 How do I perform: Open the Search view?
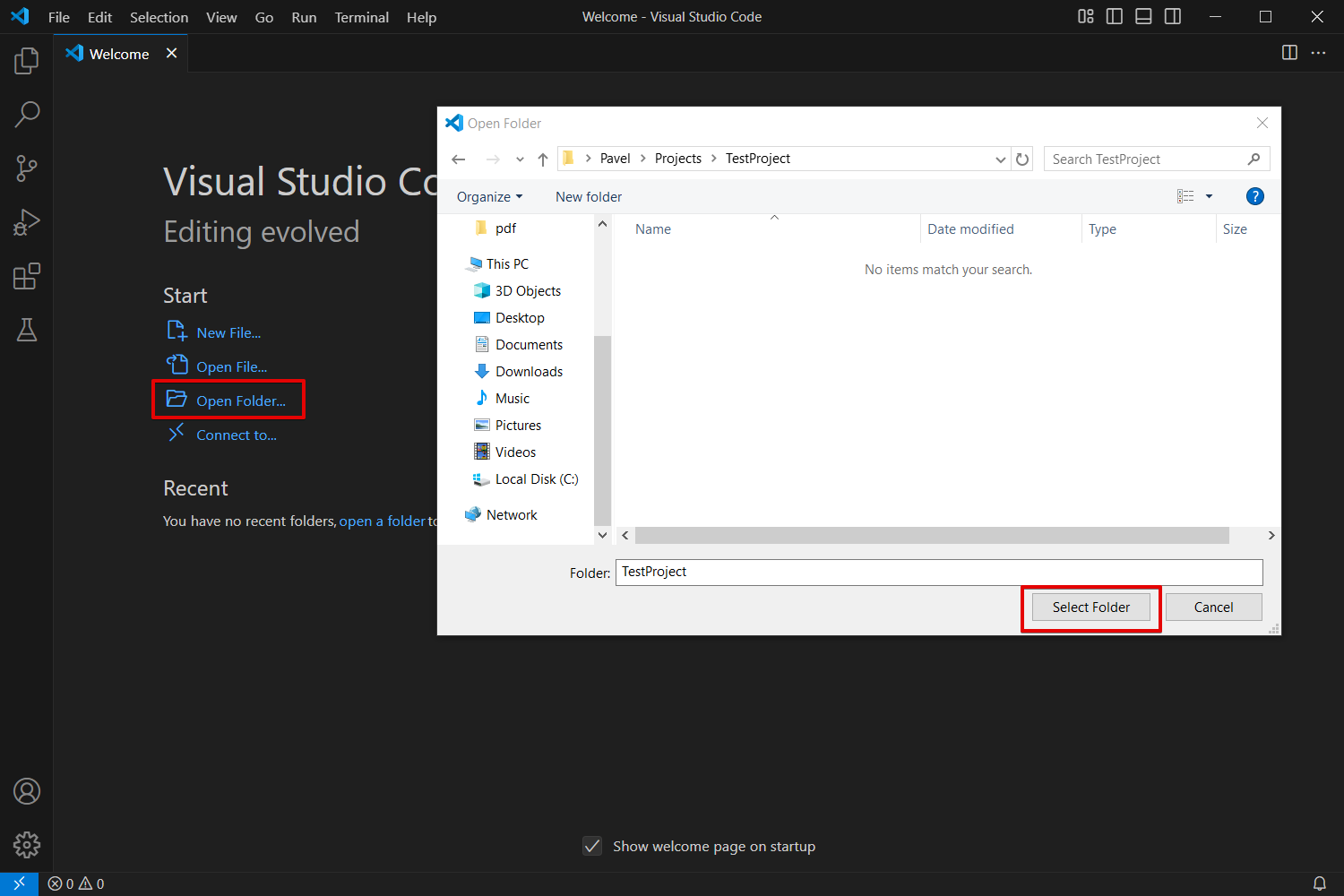coord(26,114)
